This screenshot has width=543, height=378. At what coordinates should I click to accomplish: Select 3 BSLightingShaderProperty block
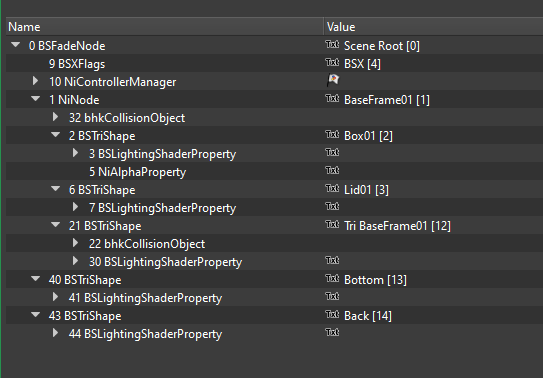tap(162, 154)
